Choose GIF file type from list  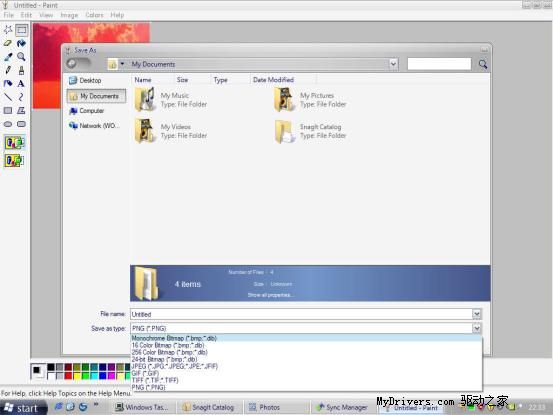pos(306,373)
